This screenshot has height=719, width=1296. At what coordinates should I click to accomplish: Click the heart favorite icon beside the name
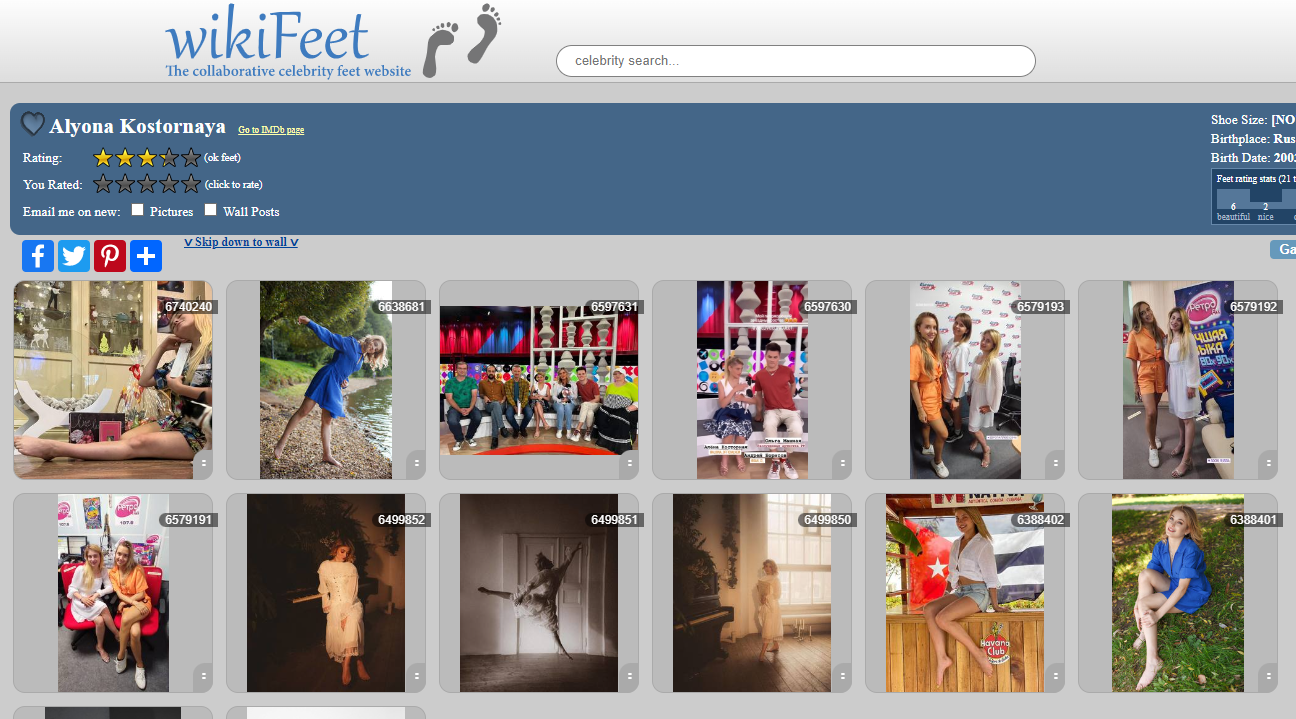[33, 124]
